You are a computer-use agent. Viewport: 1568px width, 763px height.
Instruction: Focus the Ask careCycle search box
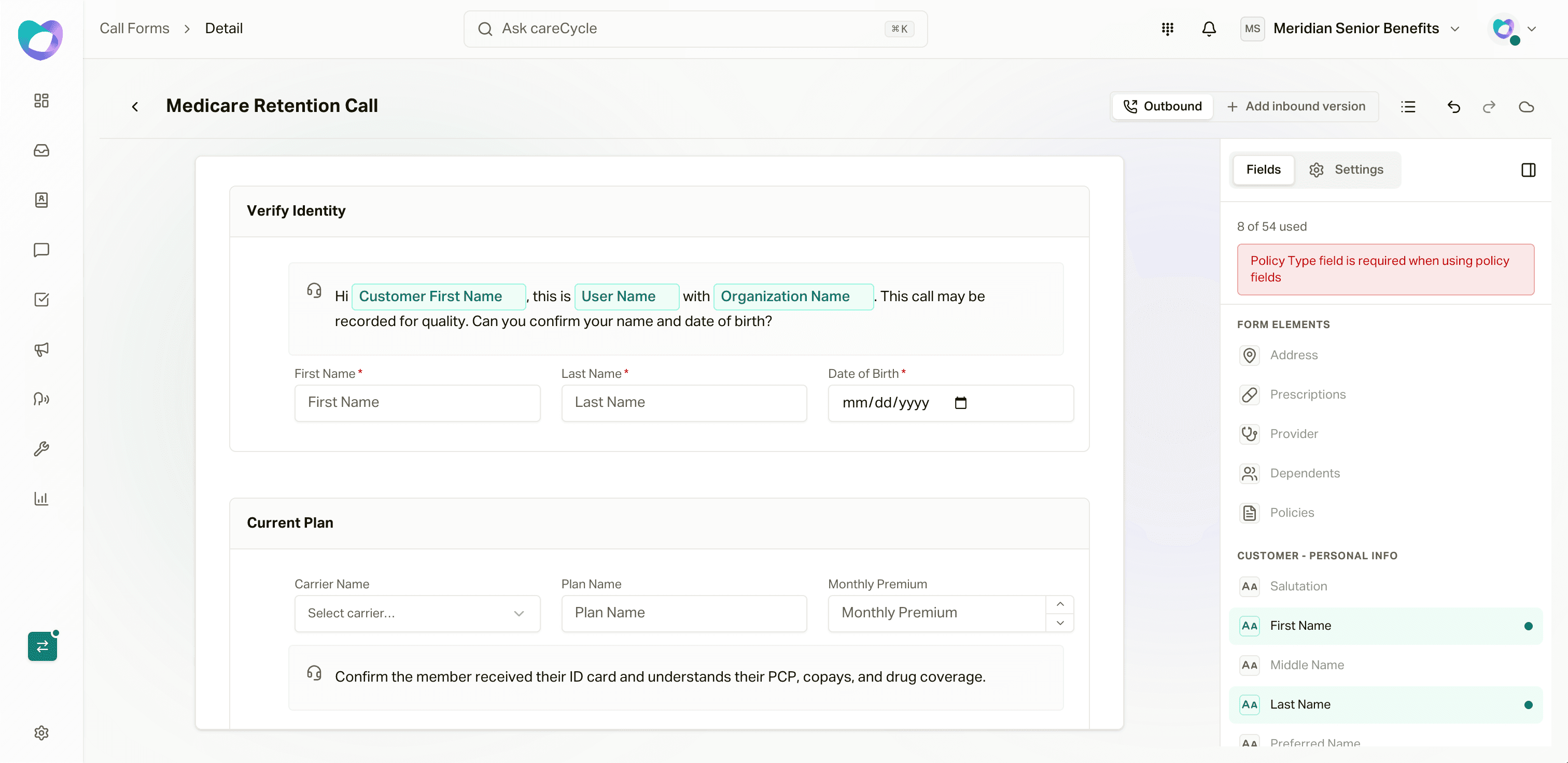[x=695, y=29]
